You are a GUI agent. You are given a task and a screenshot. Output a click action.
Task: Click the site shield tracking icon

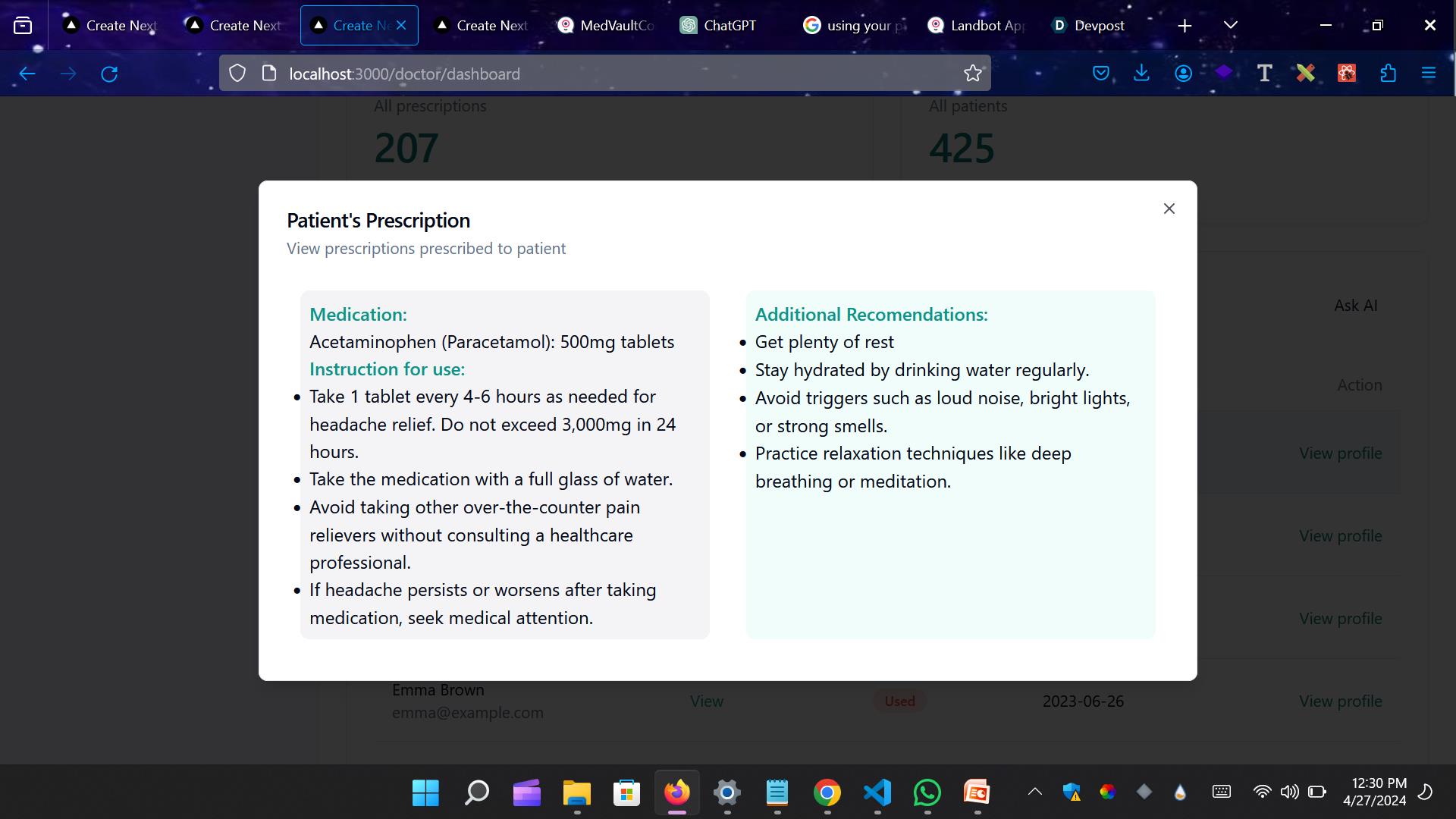pos(237,74)
